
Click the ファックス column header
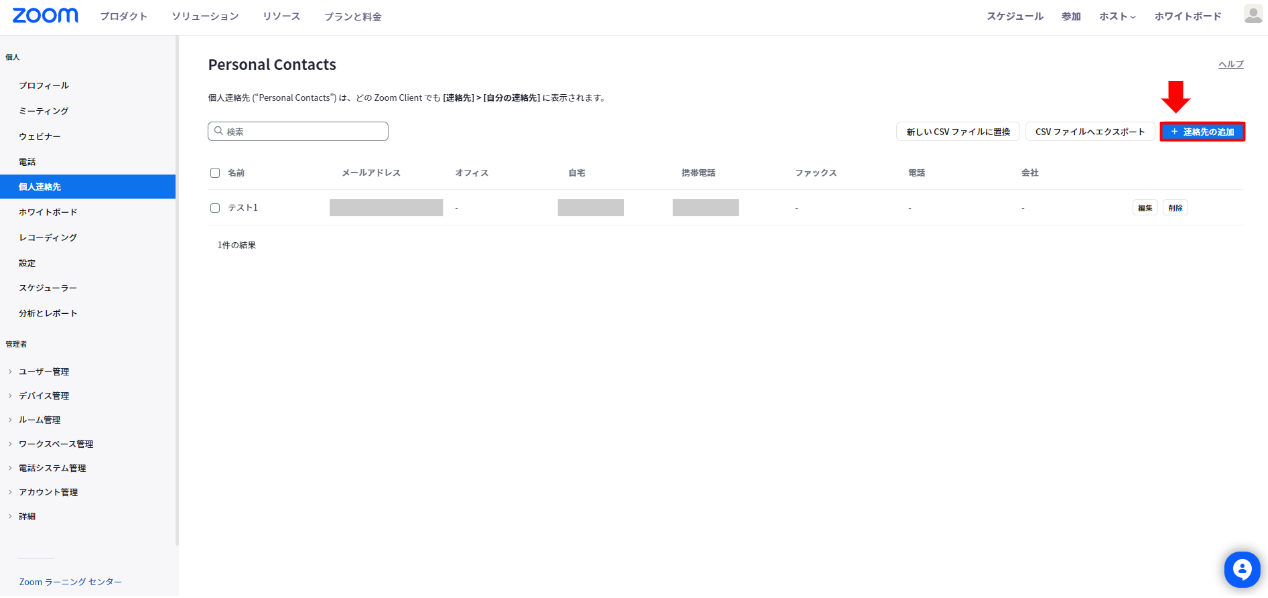[816, 173]
